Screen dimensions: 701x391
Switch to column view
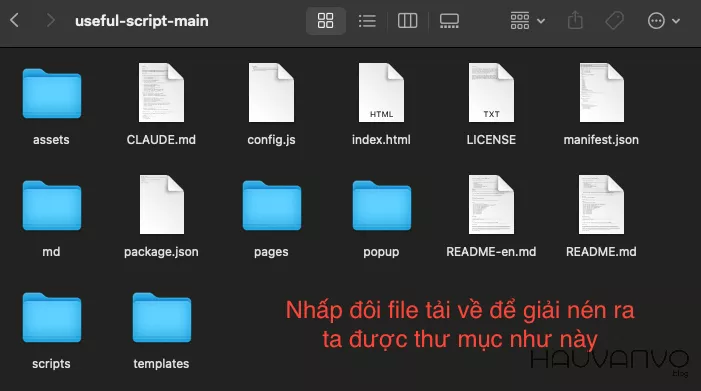[407, 21]
